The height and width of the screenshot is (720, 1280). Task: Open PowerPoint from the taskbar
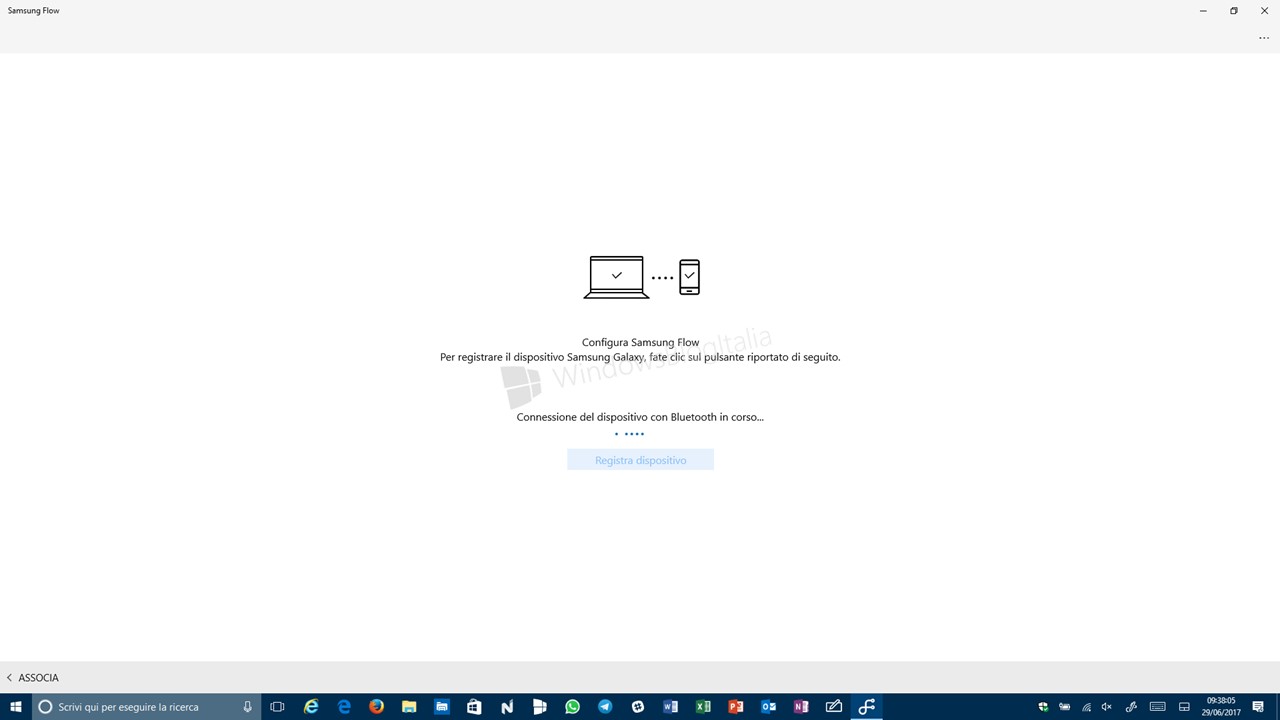click(x=736, y=706)
